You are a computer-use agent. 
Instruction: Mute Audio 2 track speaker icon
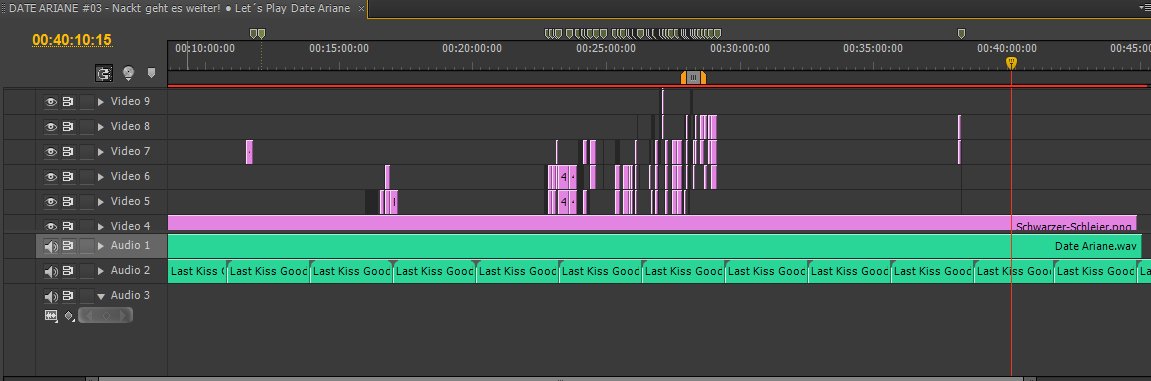pyautogui.click(x=51, y=272)
